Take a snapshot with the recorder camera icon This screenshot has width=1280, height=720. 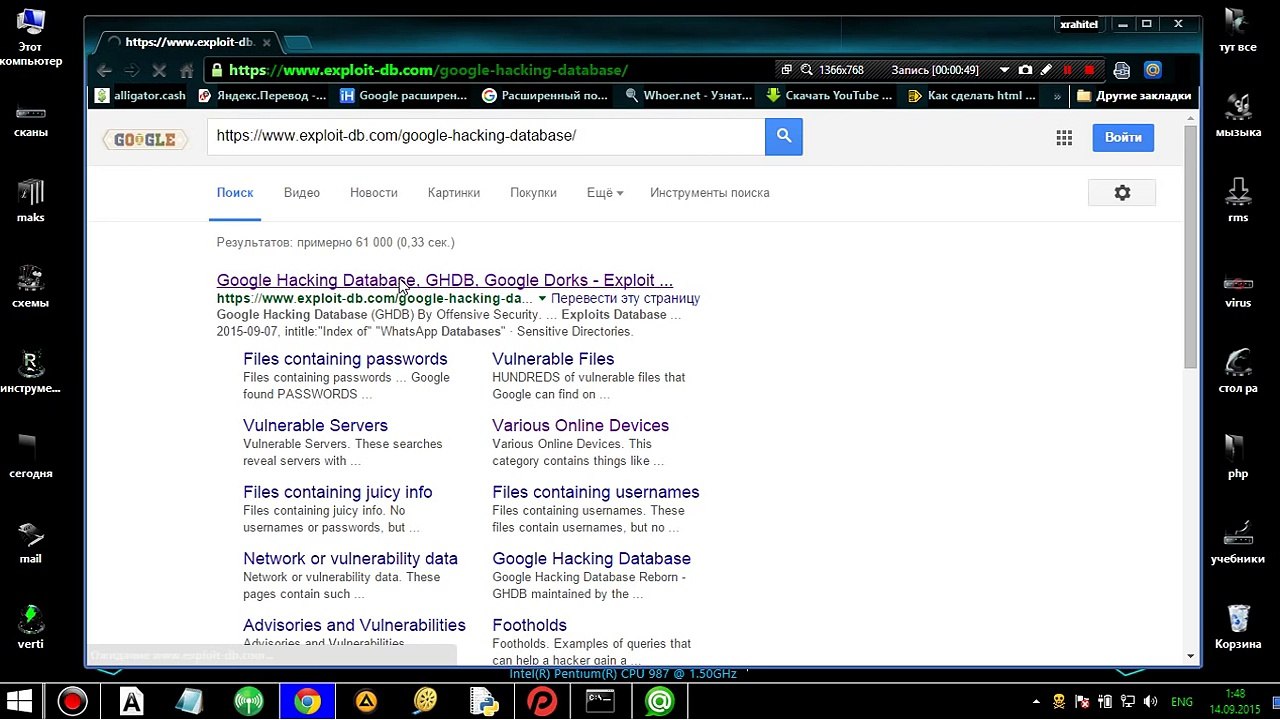1025,70
